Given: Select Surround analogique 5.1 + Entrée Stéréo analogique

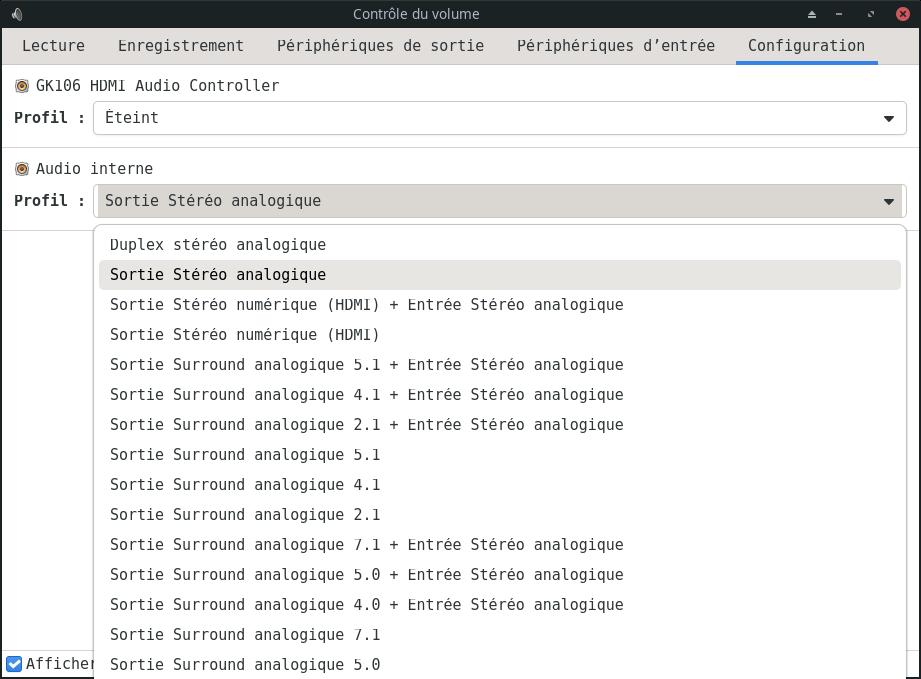Looking at the screenshot, I should point(500,365).
